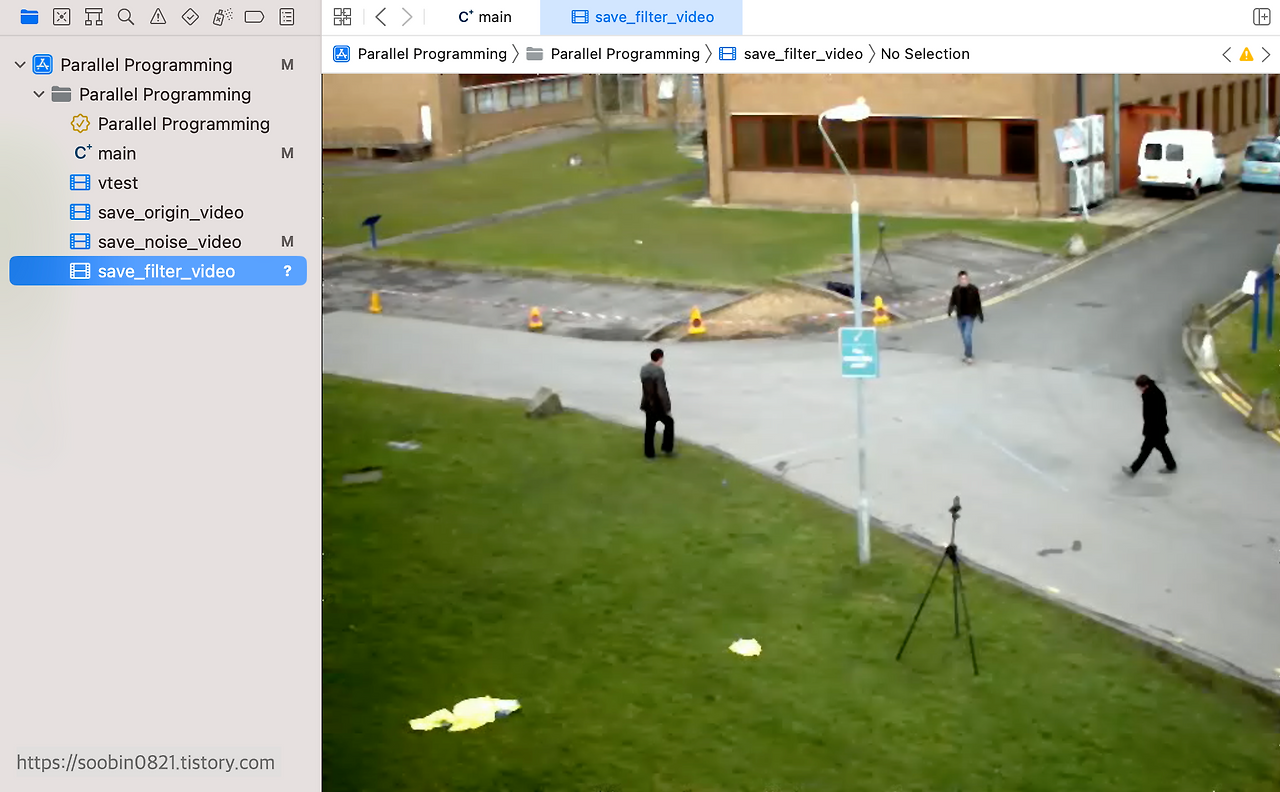Open the Source Control navigator
Viewport: 1280px width, 792px height.
[61, 17]
